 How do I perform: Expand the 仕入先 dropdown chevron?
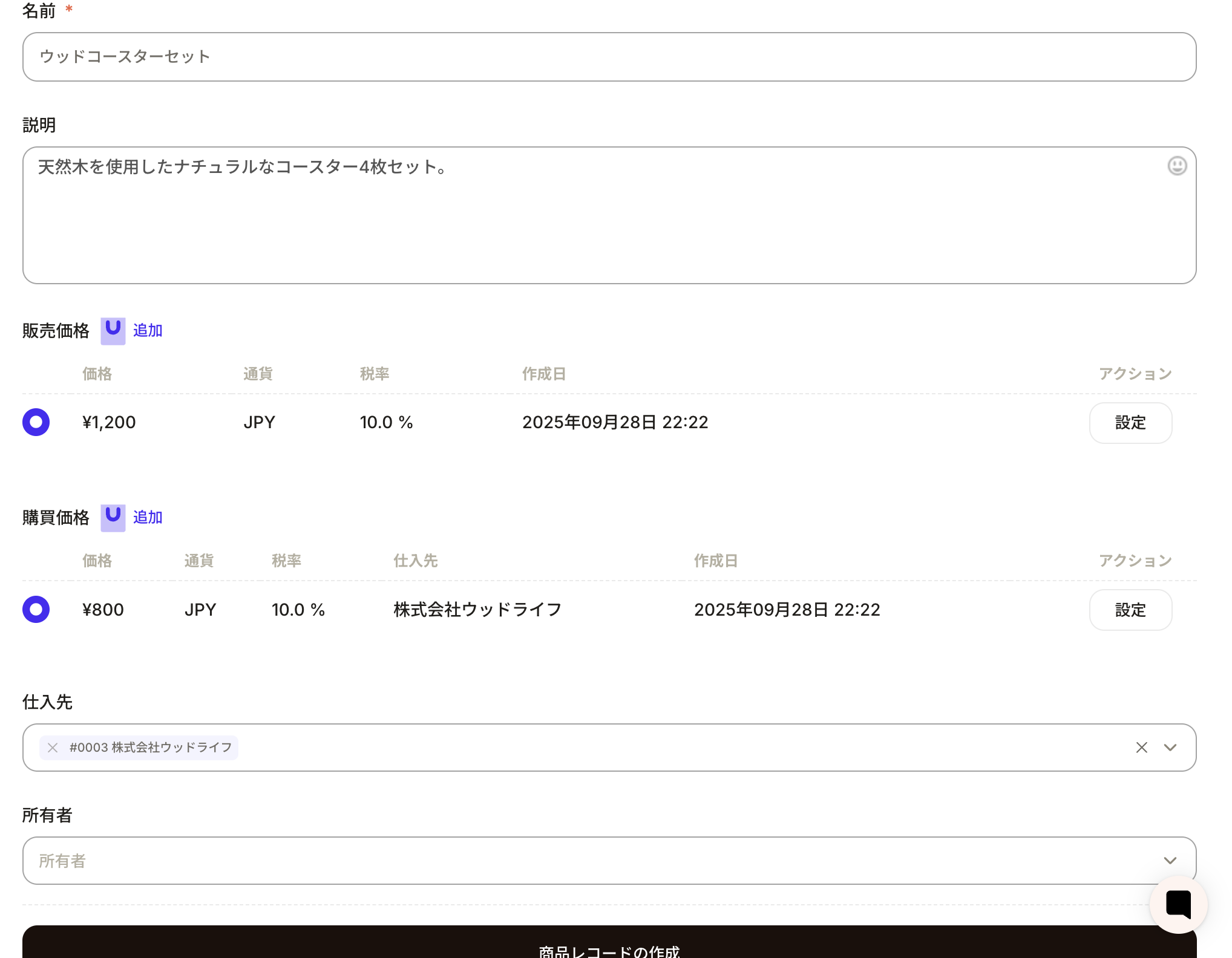point(1170,748)
